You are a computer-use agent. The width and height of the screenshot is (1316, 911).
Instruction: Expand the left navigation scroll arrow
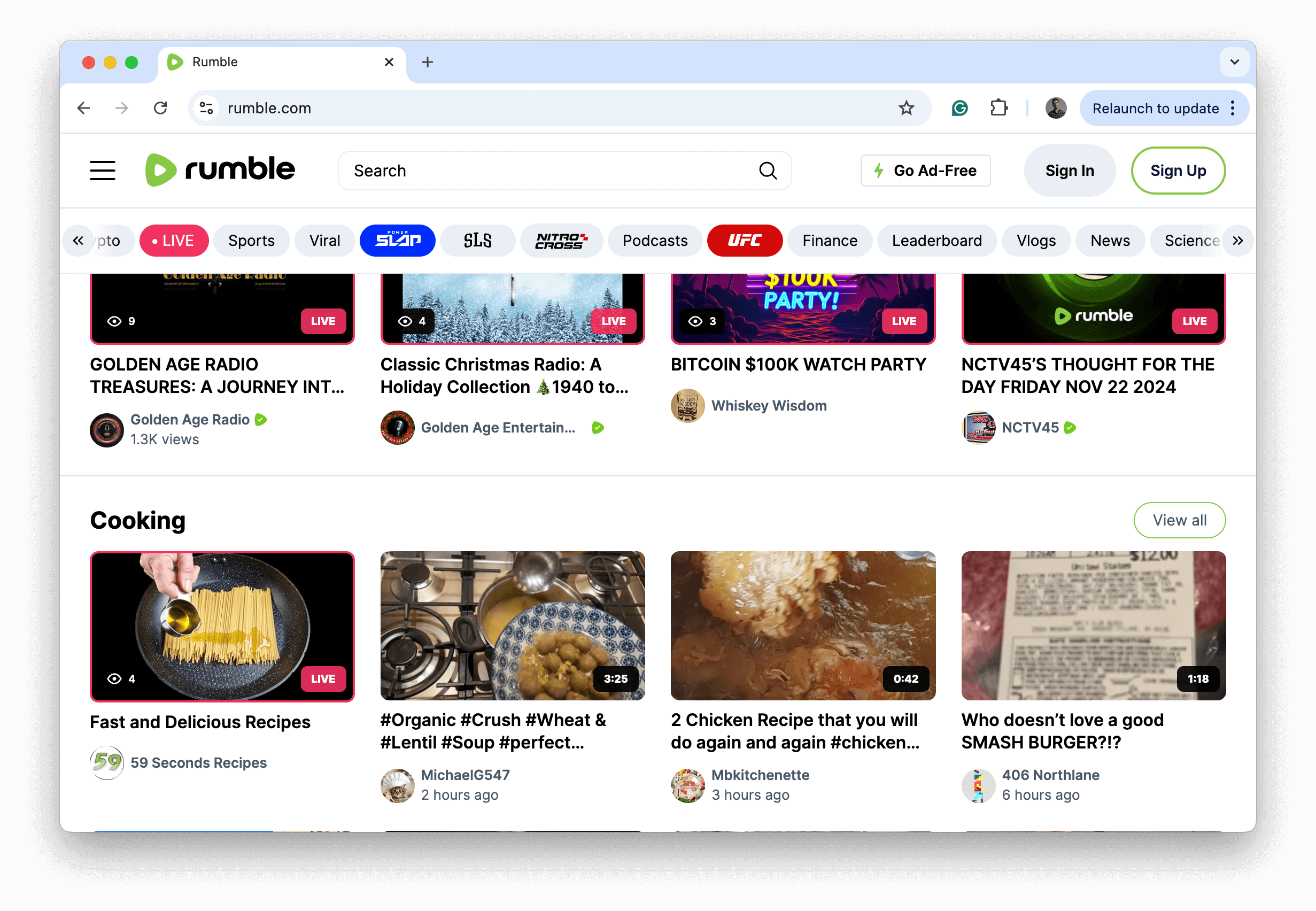point(78,240)
